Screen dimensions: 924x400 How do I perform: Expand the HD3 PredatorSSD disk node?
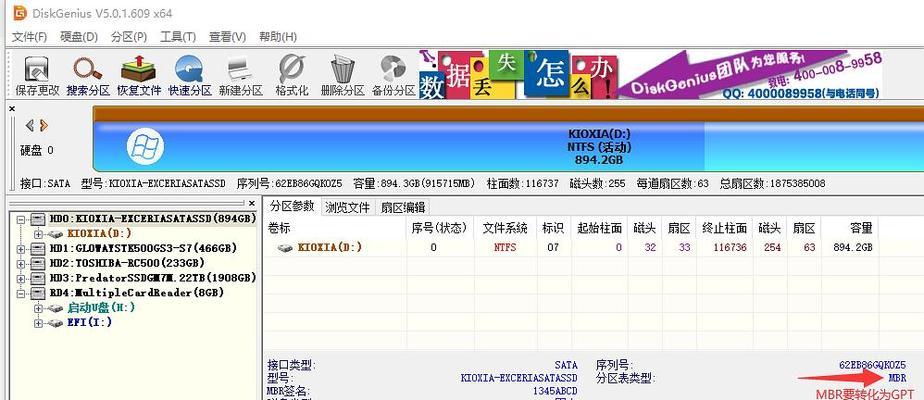[x=22, y=278]
